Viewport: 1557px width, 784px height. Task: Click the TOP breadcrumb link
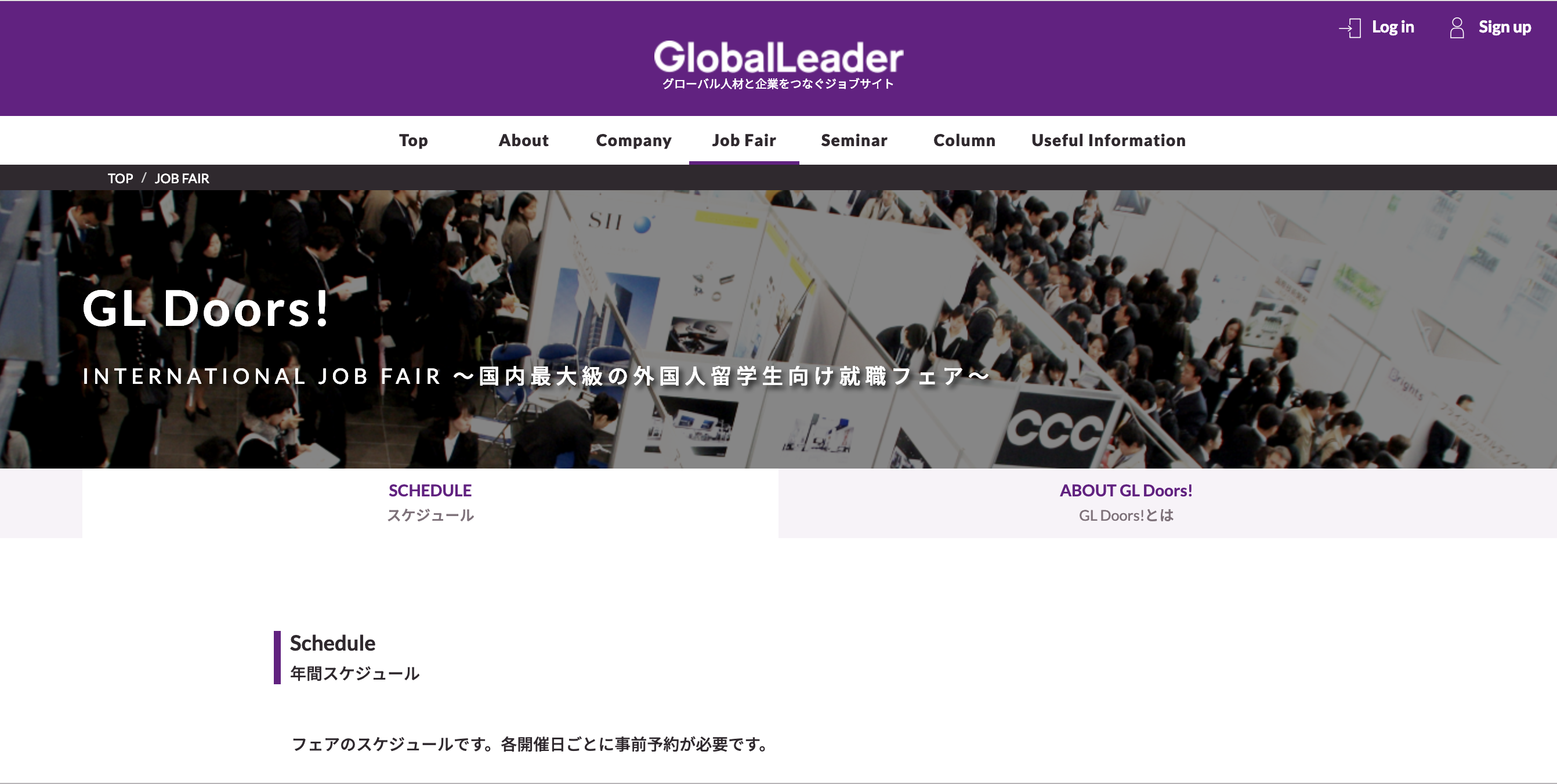click(x=120, y=178)
